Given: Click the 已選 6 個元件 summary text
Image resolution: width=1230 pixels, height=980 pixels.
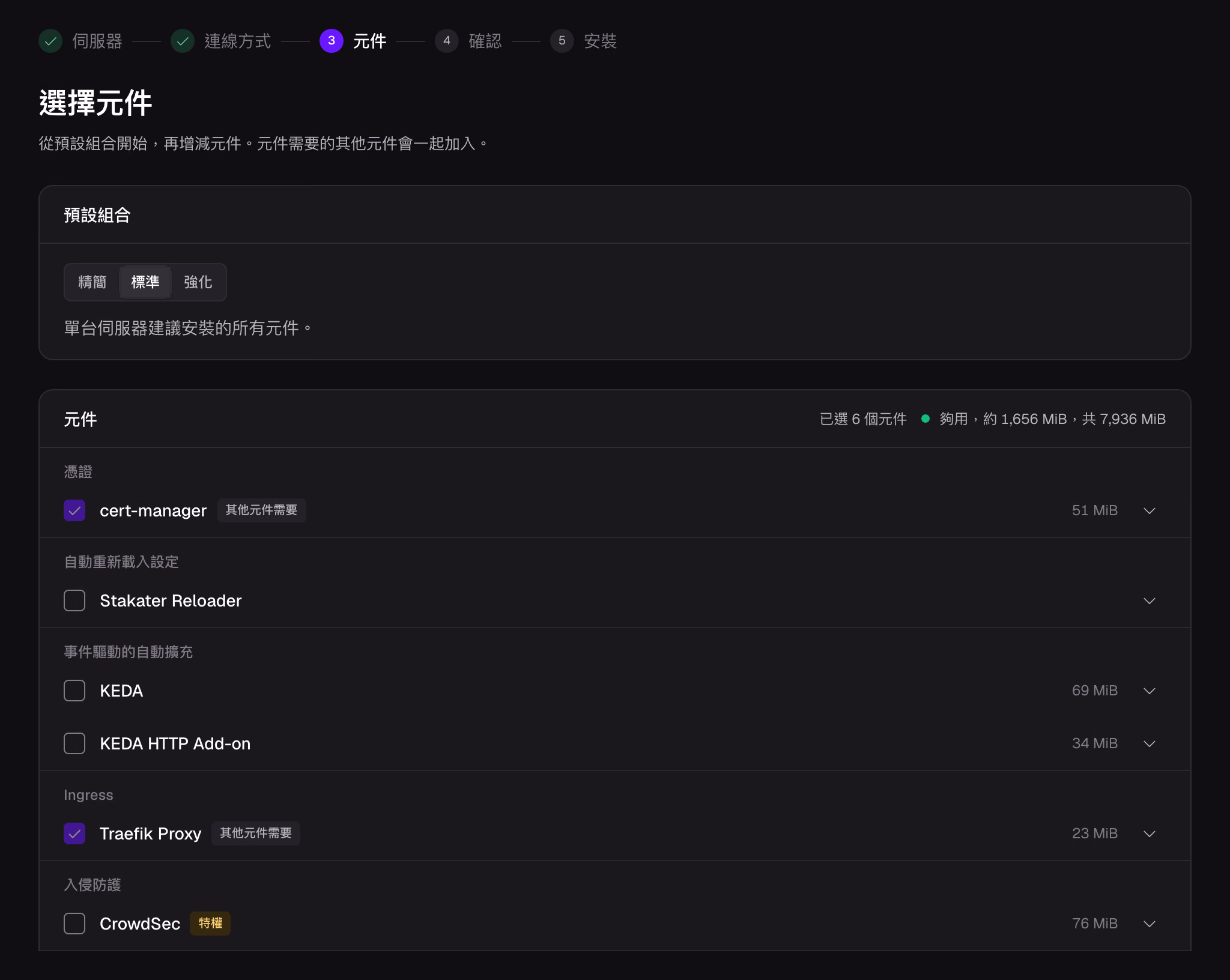Looking at the screenshot, I should pyautogui.click(x=863, y=419).
